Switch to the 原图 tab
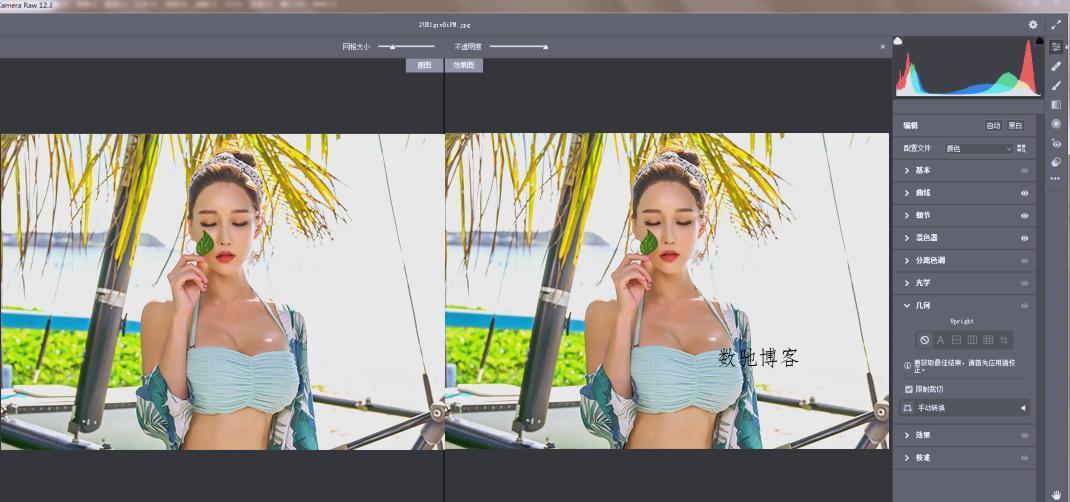Screen dimensions: 1070x502 pos(424,65)
